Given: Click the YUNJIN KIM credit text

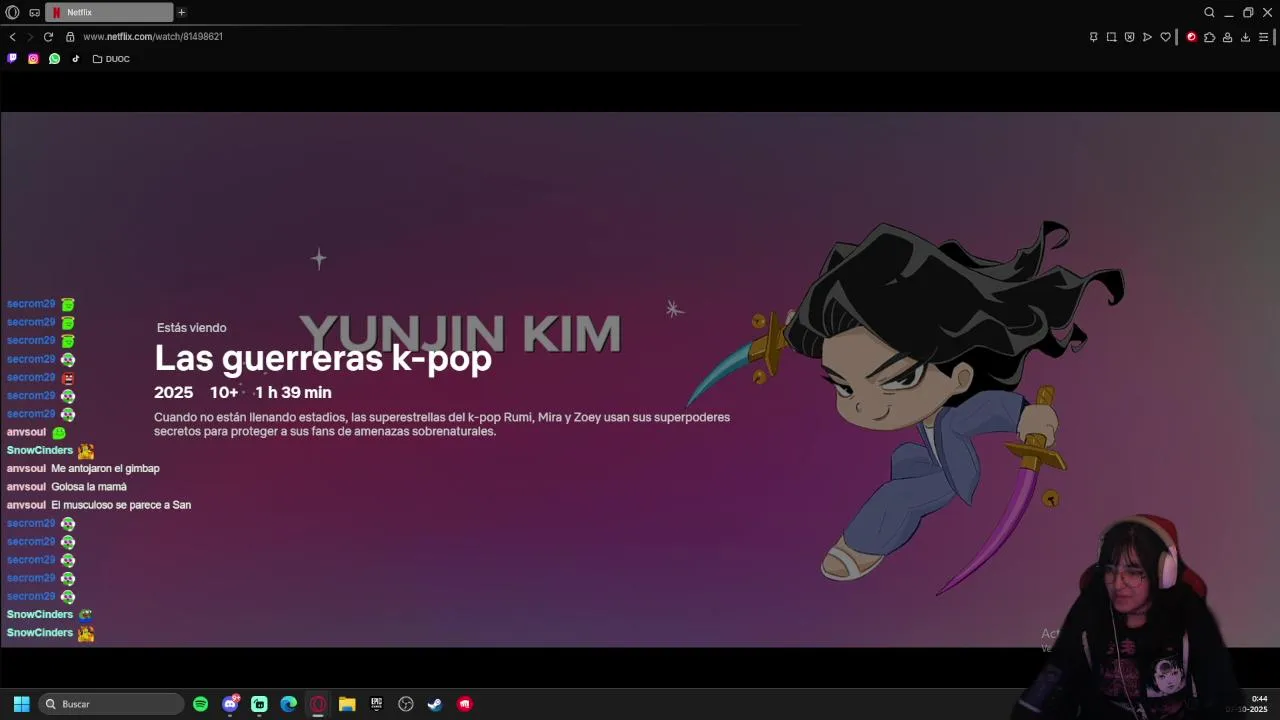Looking at the screenshot, I should (x=460, y=334).
